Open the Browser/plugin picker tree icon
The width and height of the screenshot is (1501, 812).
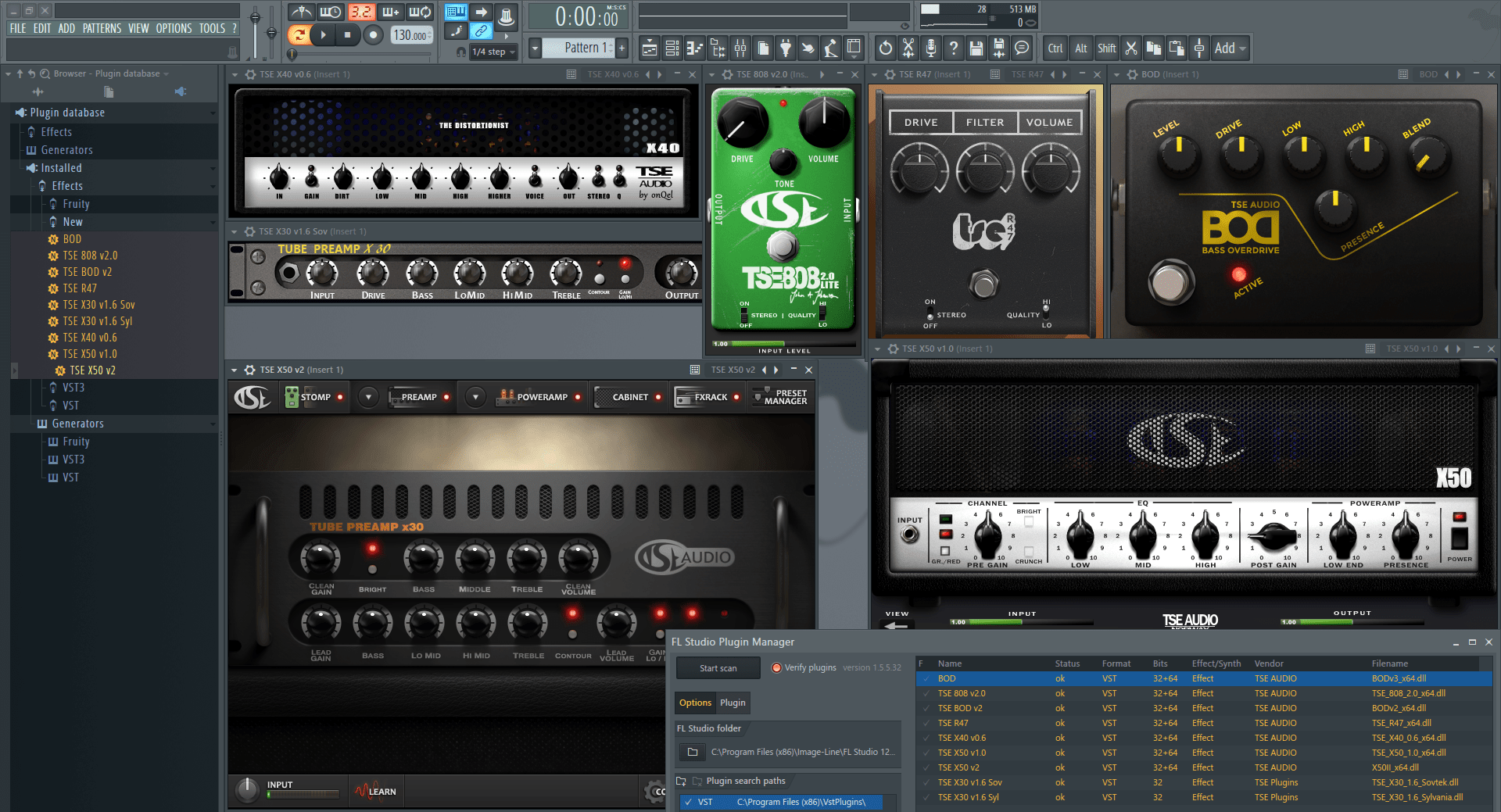718,48
